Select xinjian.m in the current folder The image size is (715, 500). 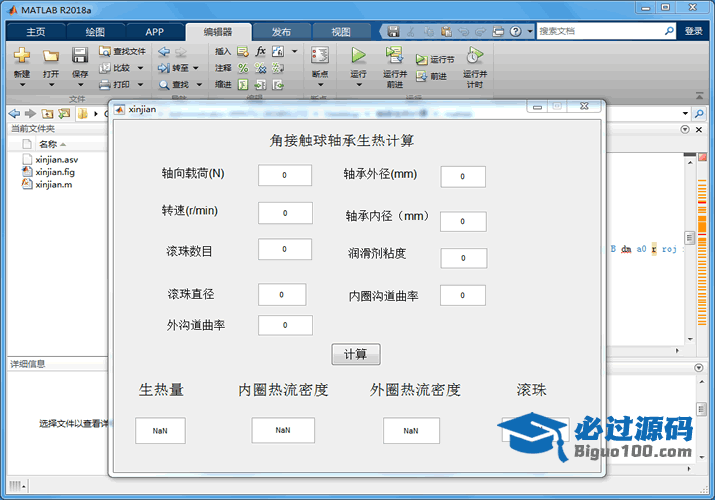[53, 184]
